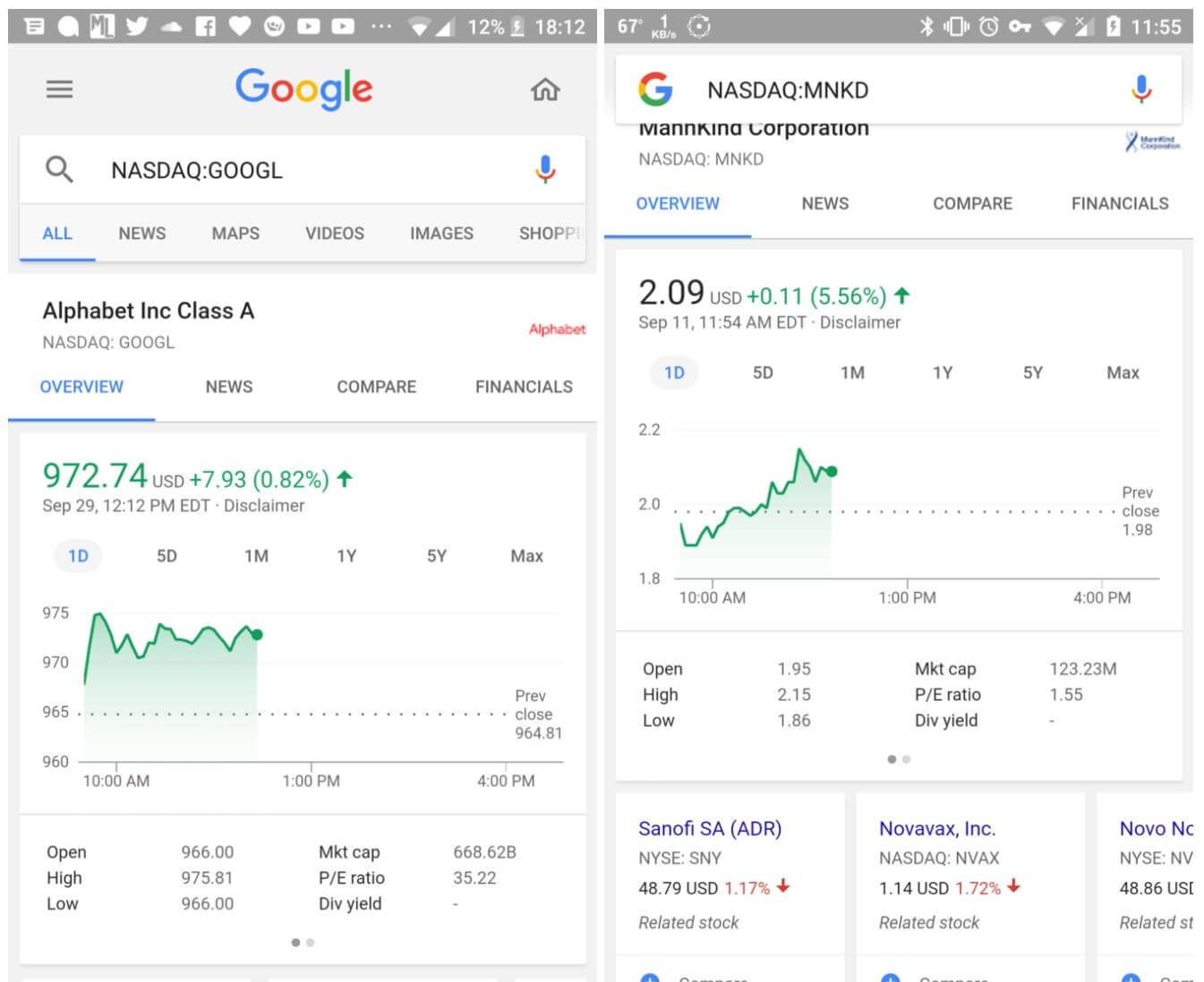Switch GOOGL chart to Max range
Image resolution: width=1204 pixels, height=982 pixels.
[526, 556]
